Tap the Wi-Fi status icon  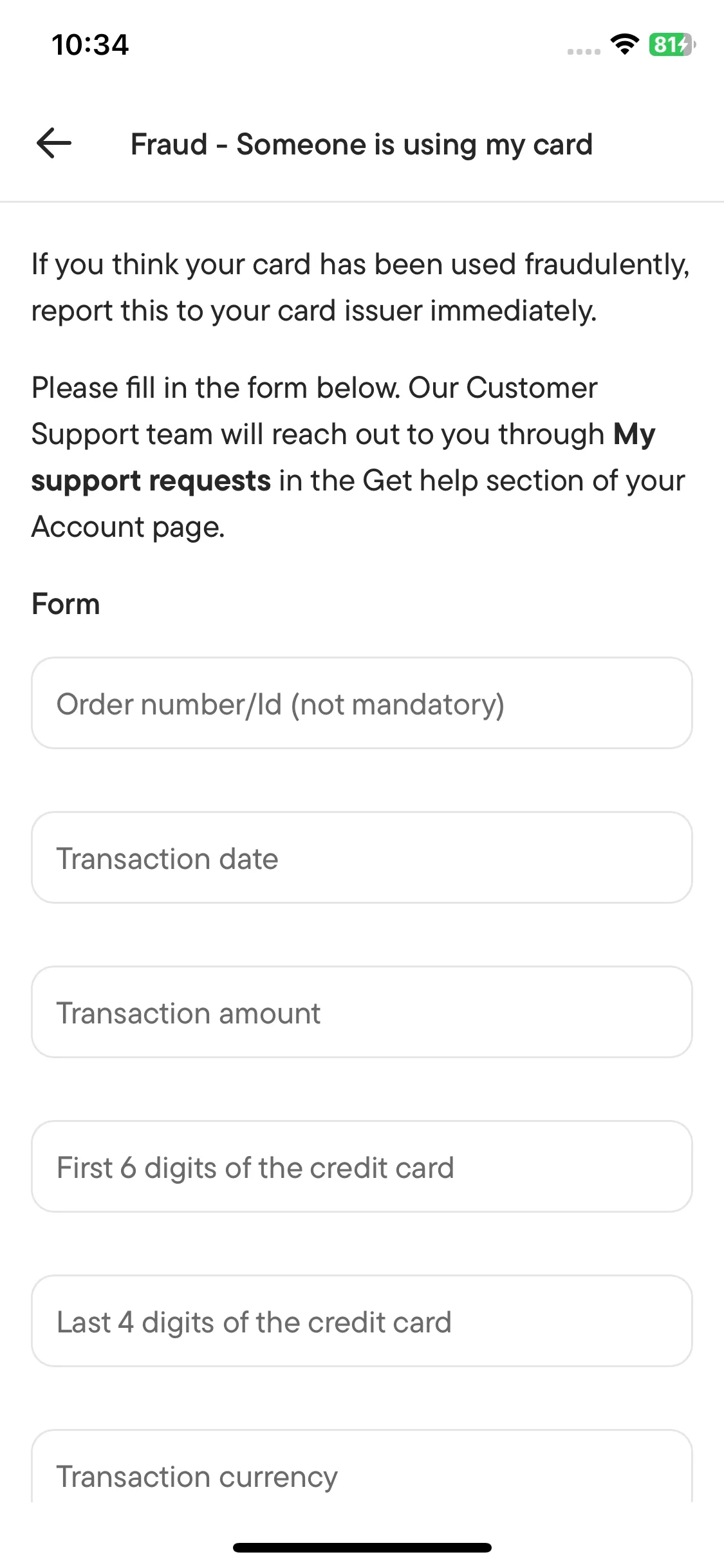(624, 44)
